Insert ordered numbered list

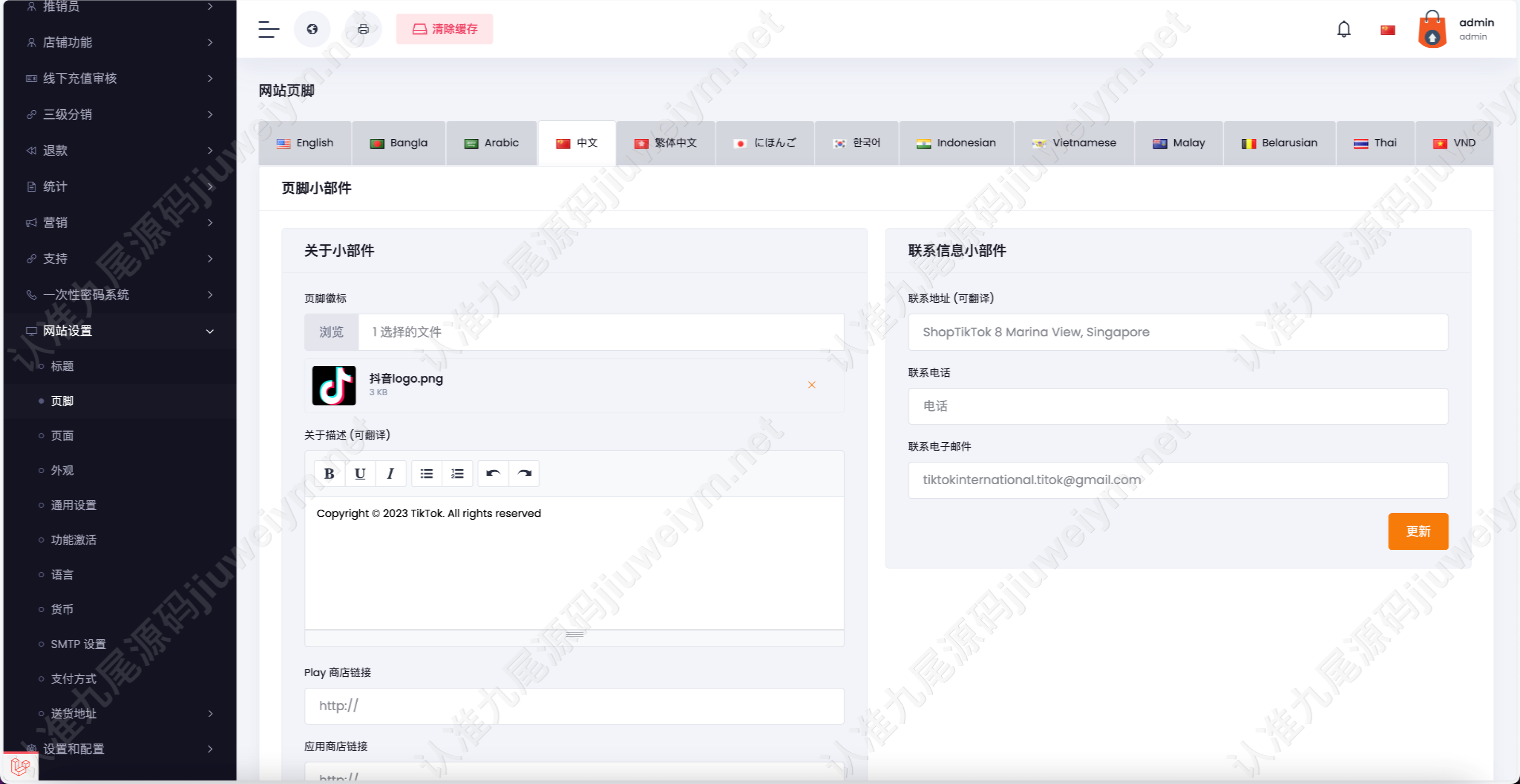(457, 474)
